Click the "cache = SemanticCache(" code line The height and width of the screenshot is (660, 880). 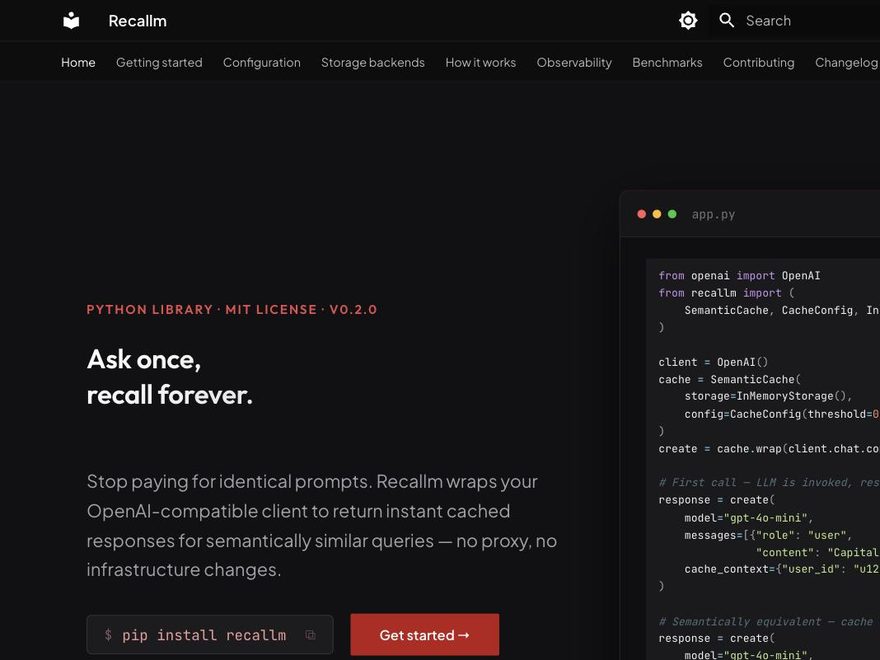coord(730,379)
